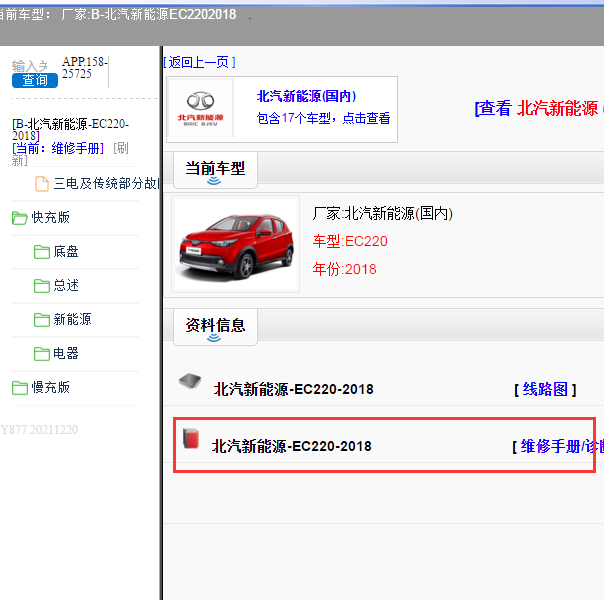Expand the 总述 folder
The height and width of the screenshot is (600, 604).
(x=66, y=285)
